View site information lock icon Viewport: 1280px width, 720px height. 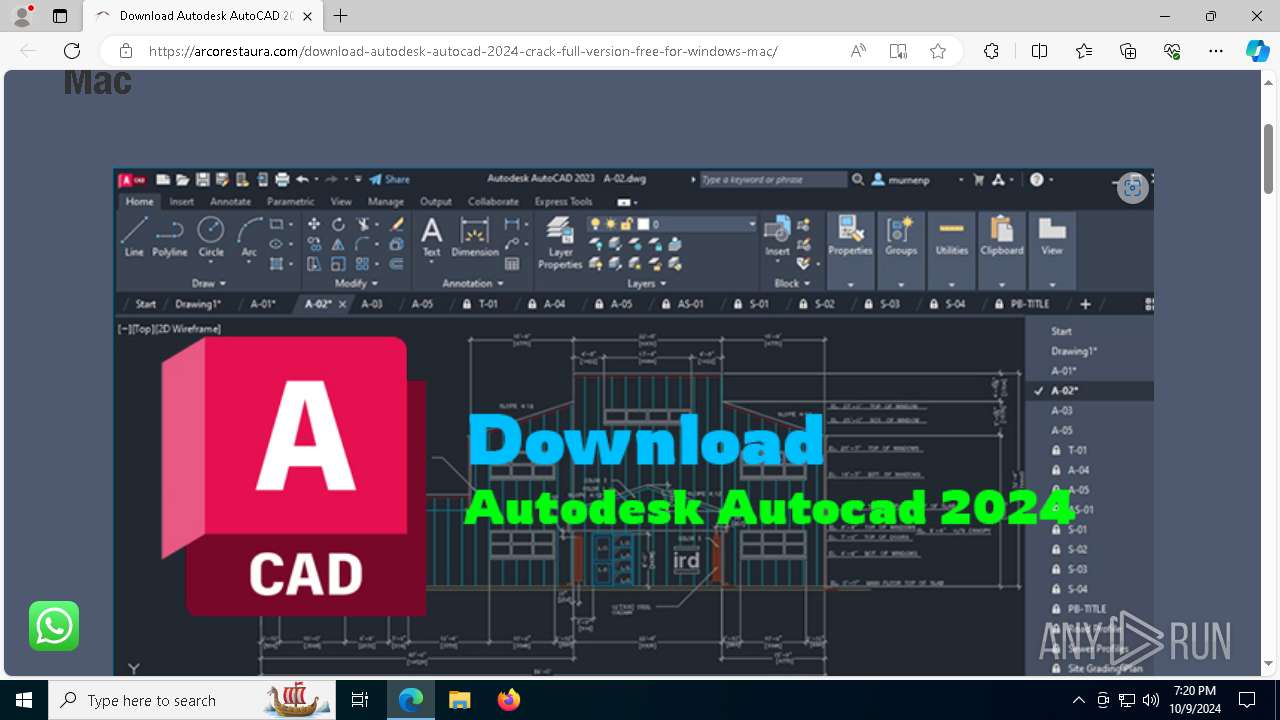126,51
